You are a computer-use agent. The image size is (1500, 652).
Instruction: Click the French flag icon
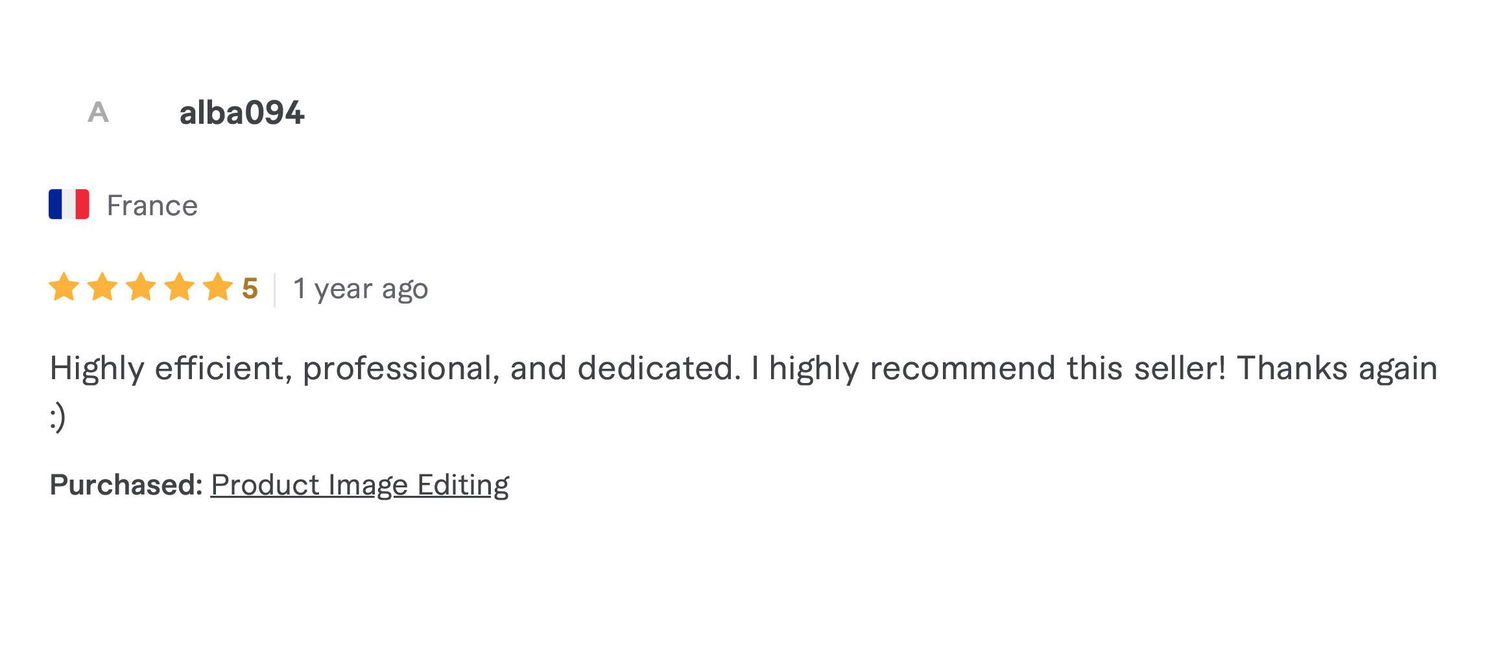(x=69, y=205)
